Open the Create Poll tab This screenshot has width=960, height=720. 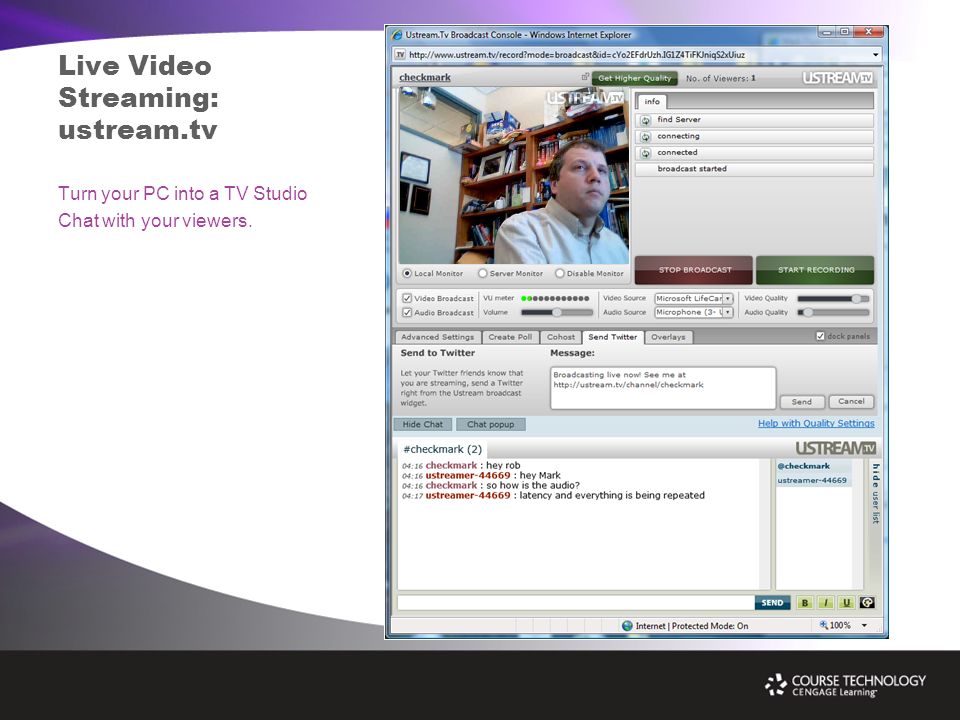tap(510, 337)
